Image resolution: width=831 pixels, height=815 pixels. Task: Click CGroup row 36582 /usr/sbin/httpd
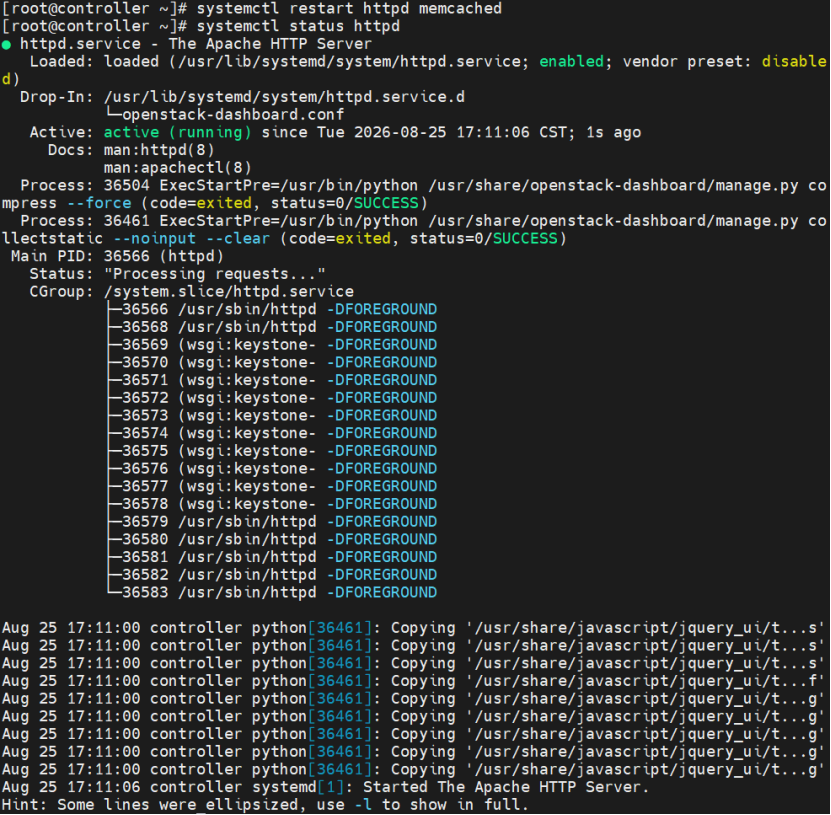point(272,575)
